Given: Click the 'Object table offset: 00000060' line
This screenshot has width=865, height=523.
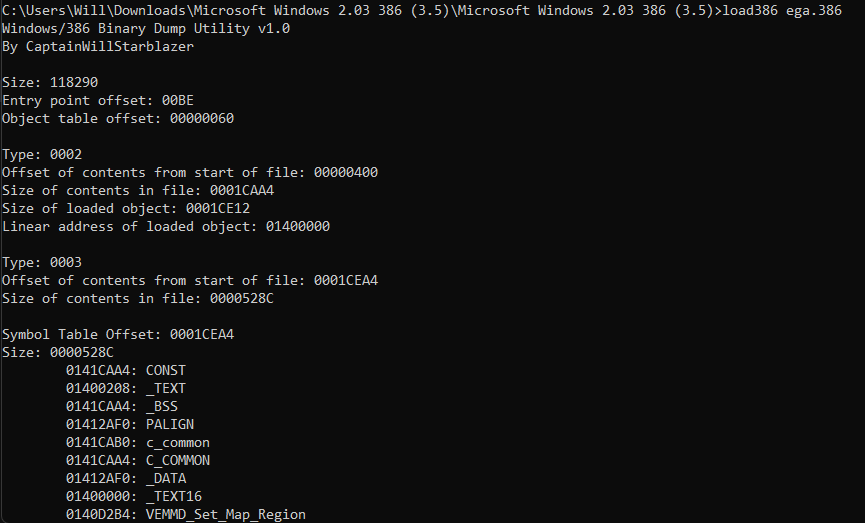Looking at the screenshot, I should click(118, 119).
